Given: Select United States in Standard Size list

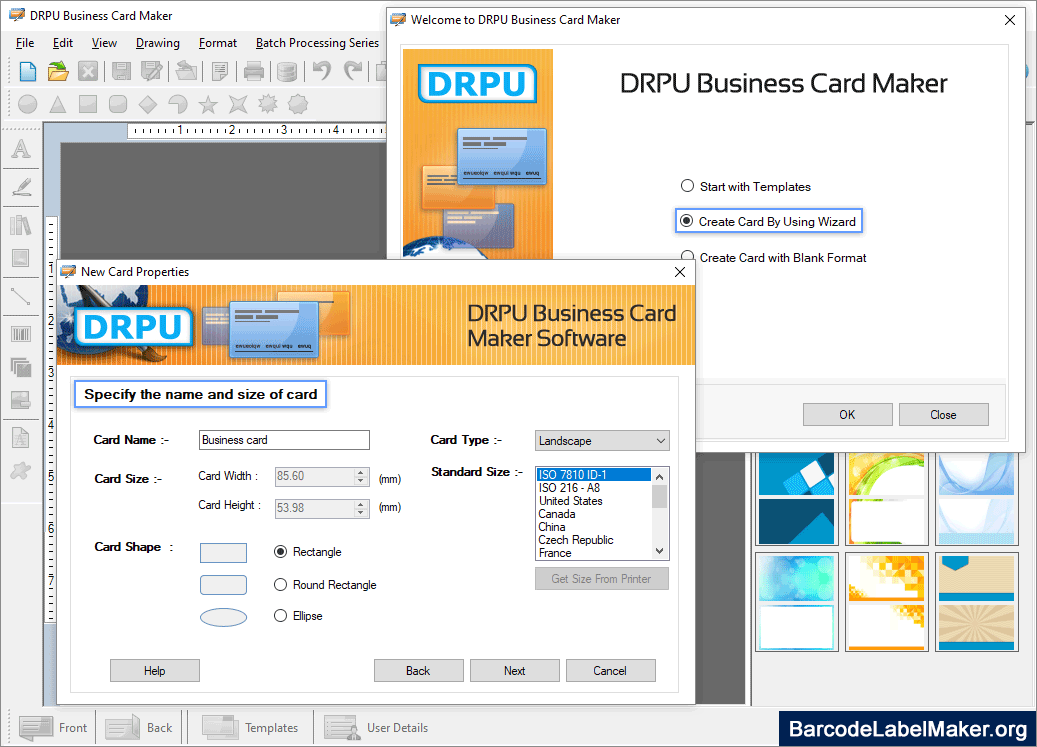Looking at the screenshot, I should (593, 501).
